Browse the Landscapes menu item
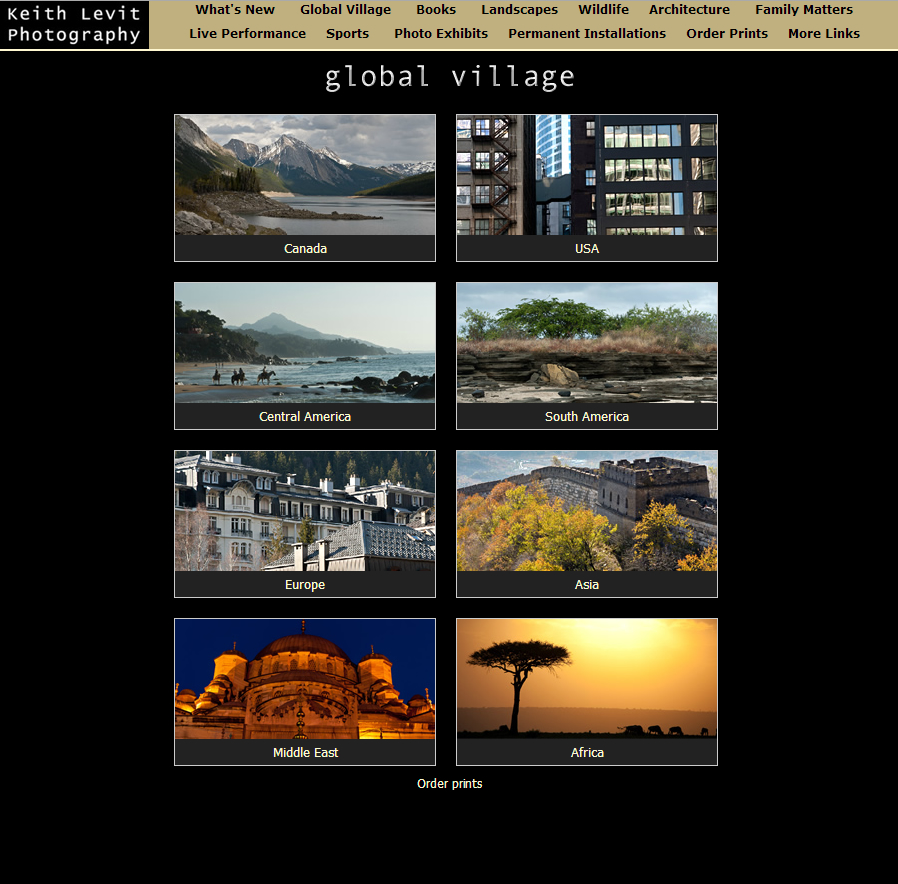Viewport: 898px width, 884px height. 519,10
